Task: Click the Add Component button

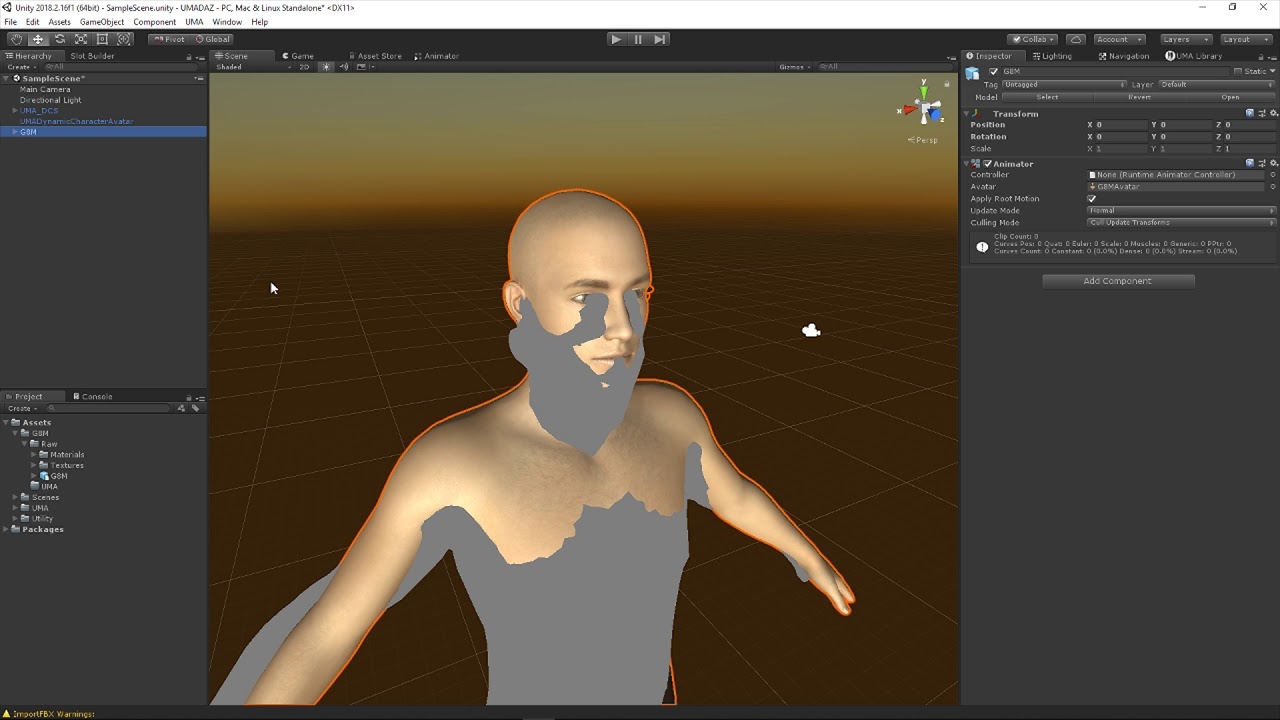Action: click(x=1117, y=281)
